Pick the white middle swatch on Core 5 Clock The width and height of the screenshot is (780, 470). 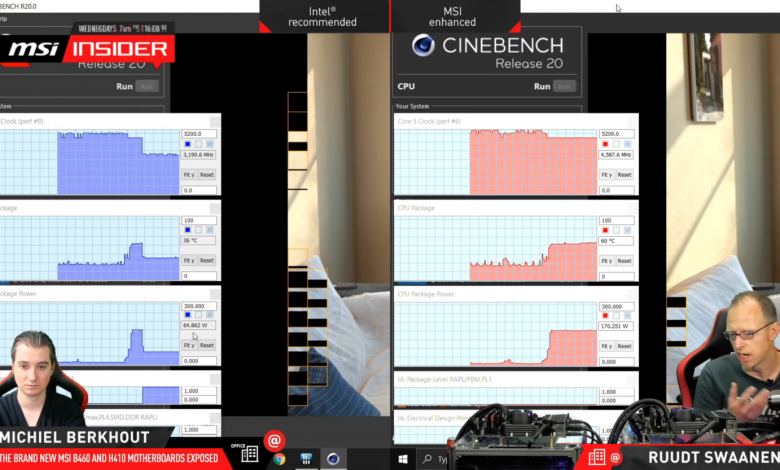(616, 144)
